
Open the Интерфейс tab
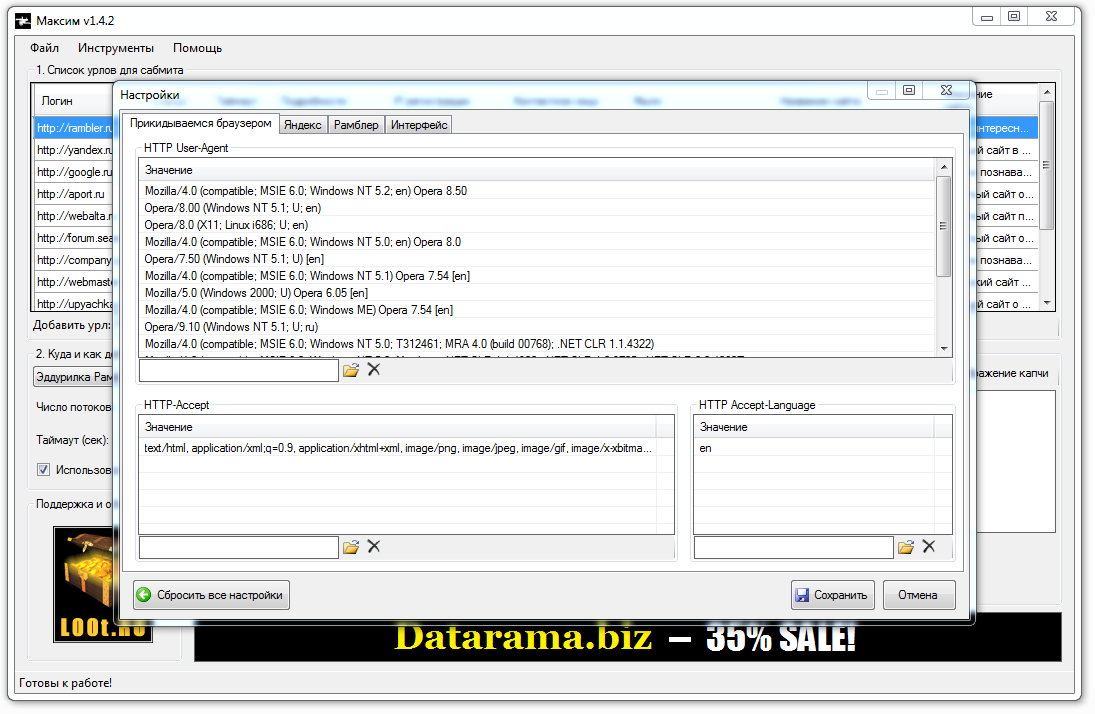coord(419,124)
